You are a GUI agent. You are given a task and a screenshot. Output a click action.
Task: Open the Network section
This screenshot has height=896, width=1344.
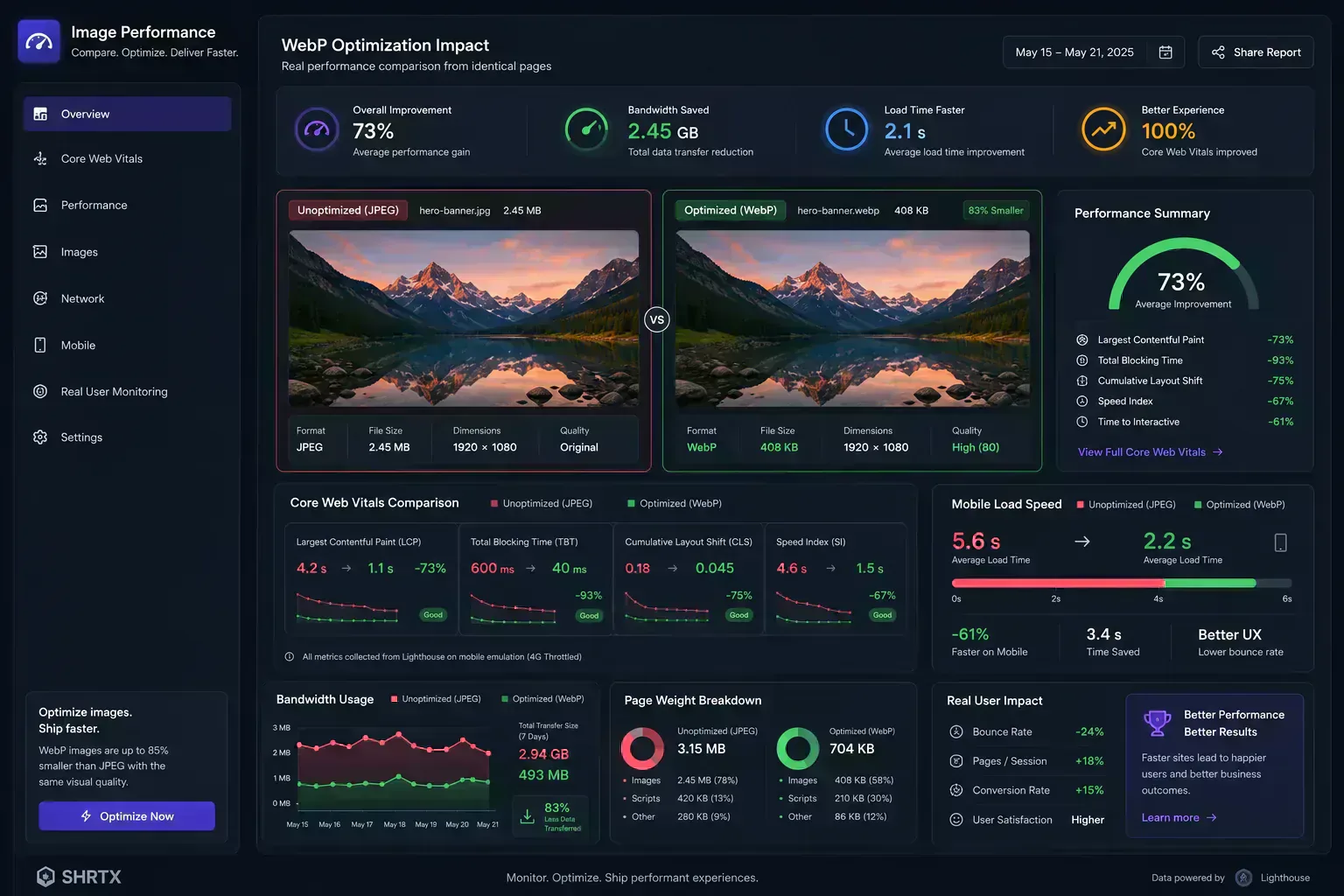pyautogui.click(x=127, y=298)
